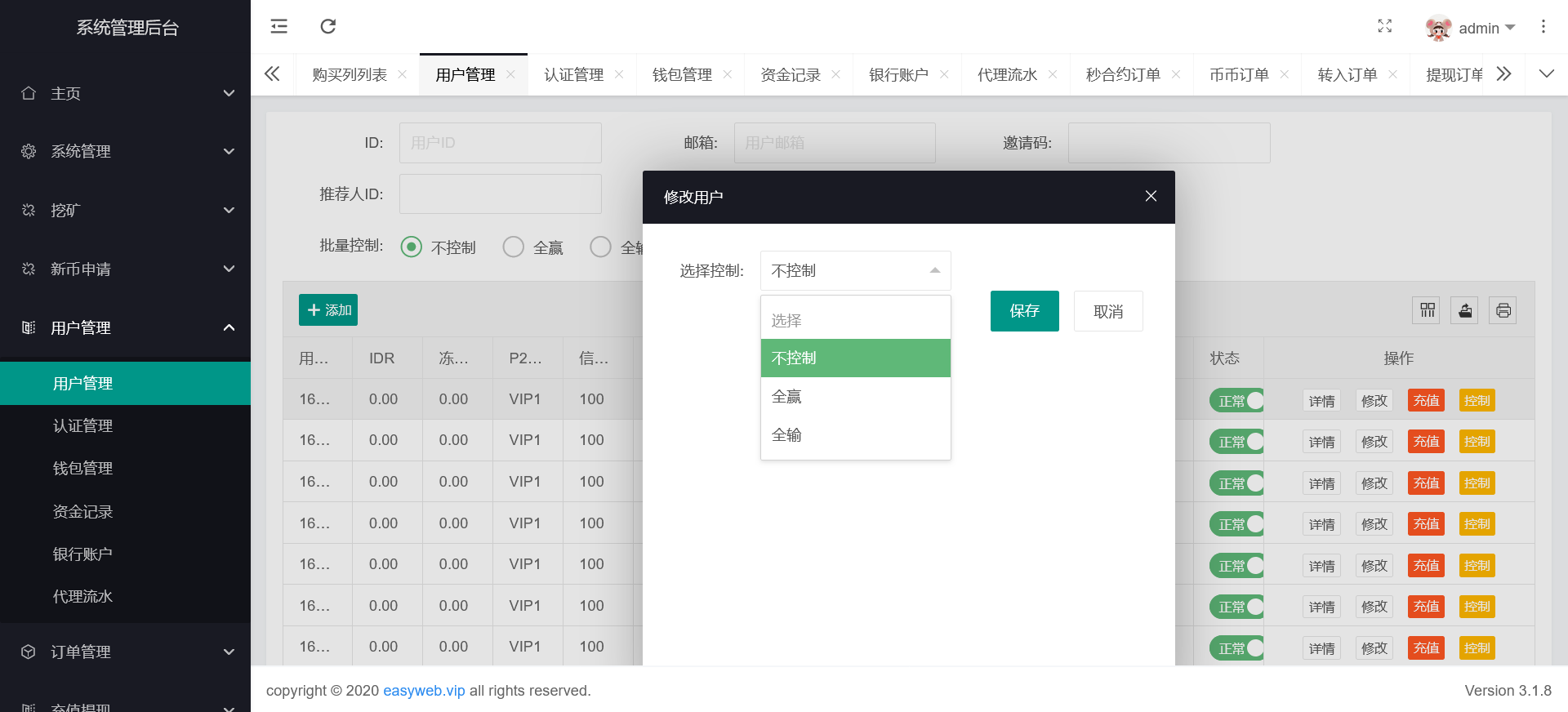Toggle the 正常 status switch in first row
This screenshot has width=1568, height=712.
tap(1236, 400)
